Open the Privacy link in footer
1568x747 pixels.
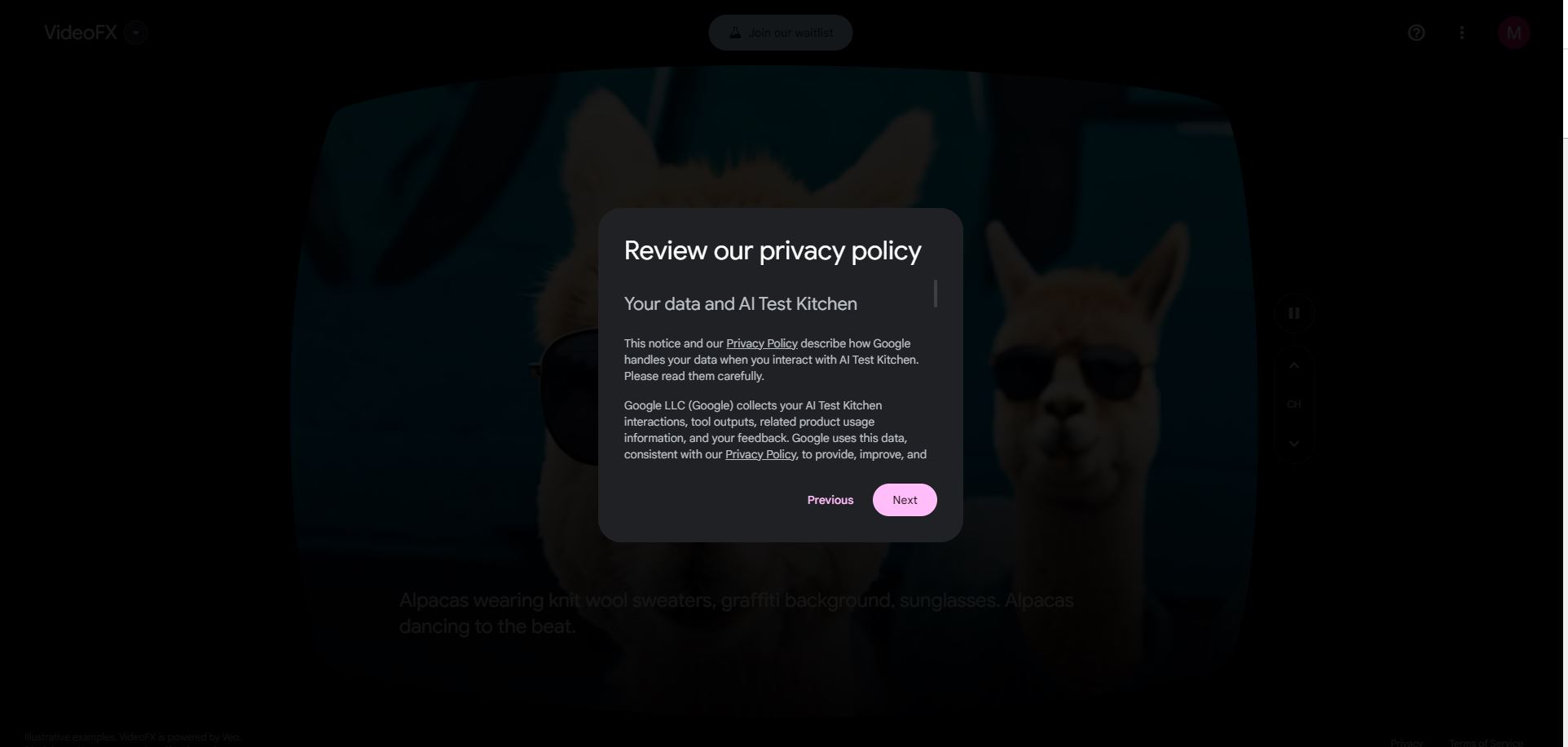[x=1406, y=743]
